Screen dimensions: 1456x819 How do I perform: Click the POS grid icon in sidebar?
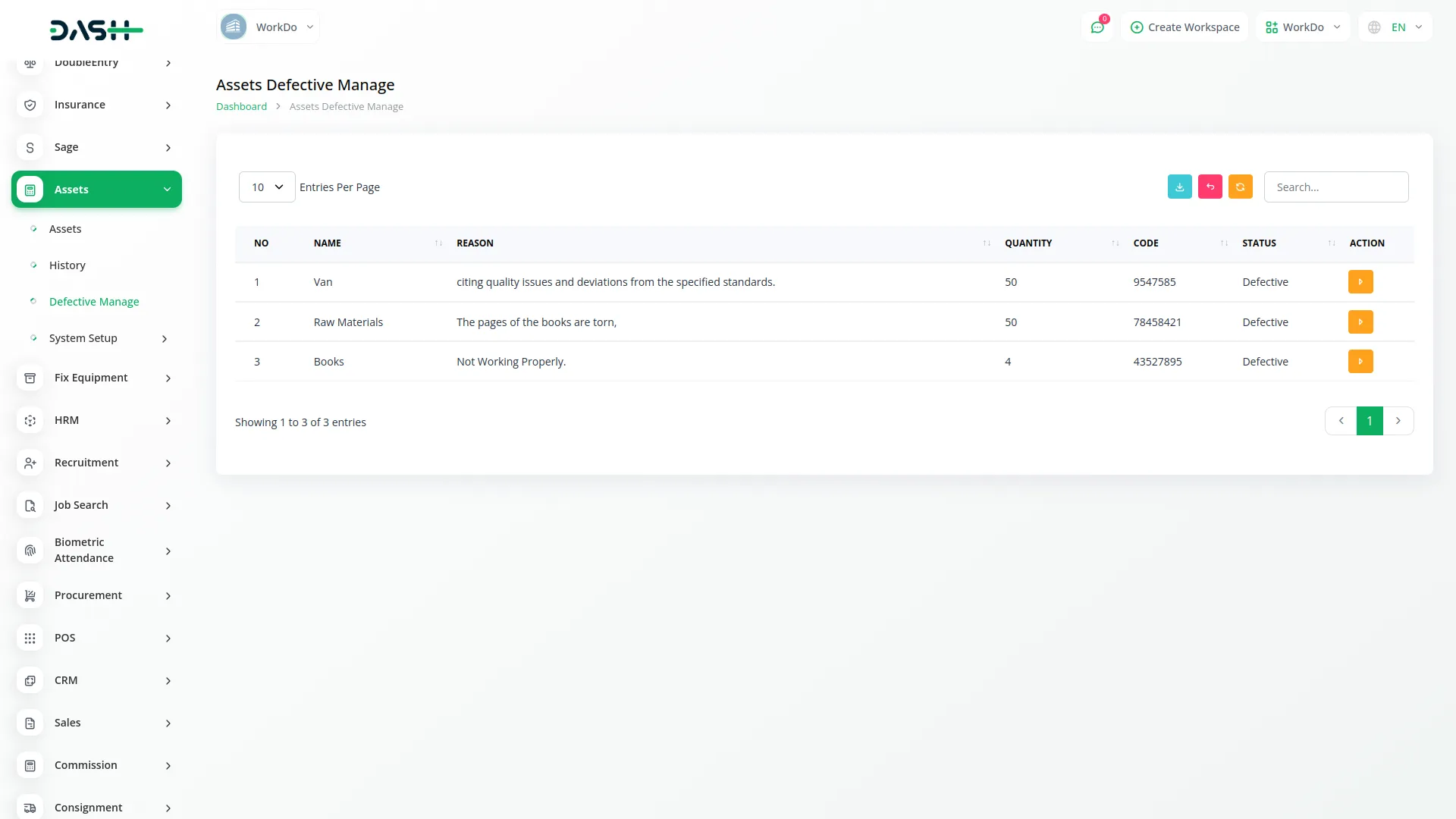(x=30, y=638)
